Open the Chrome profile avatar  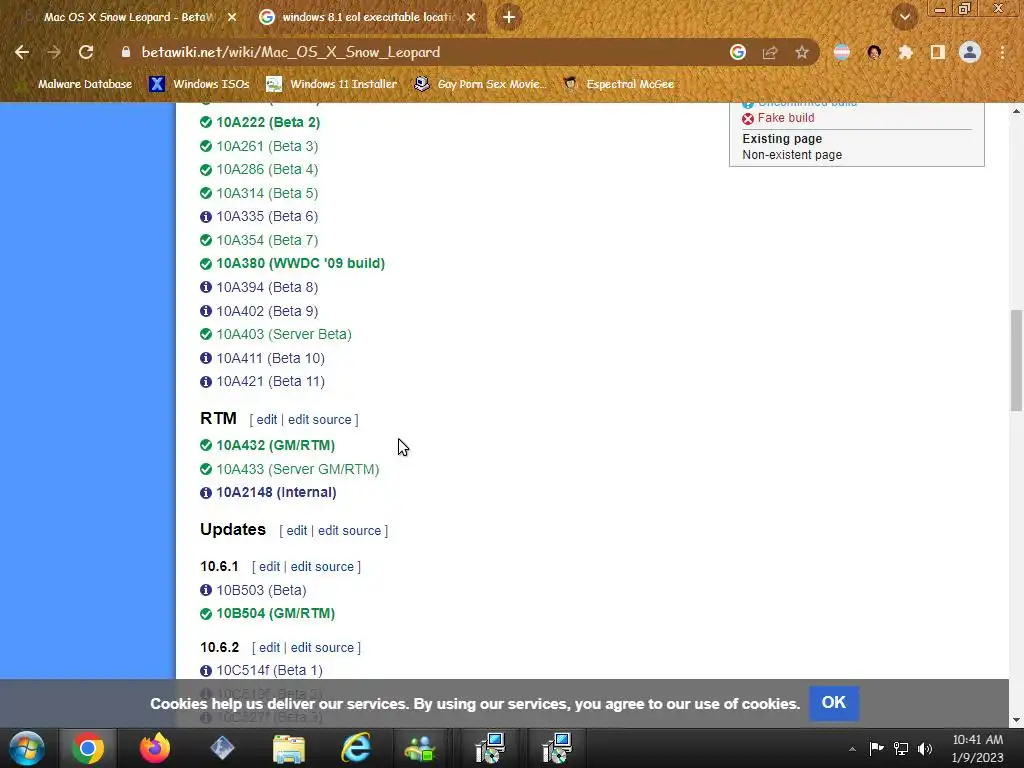pos(970,52)
